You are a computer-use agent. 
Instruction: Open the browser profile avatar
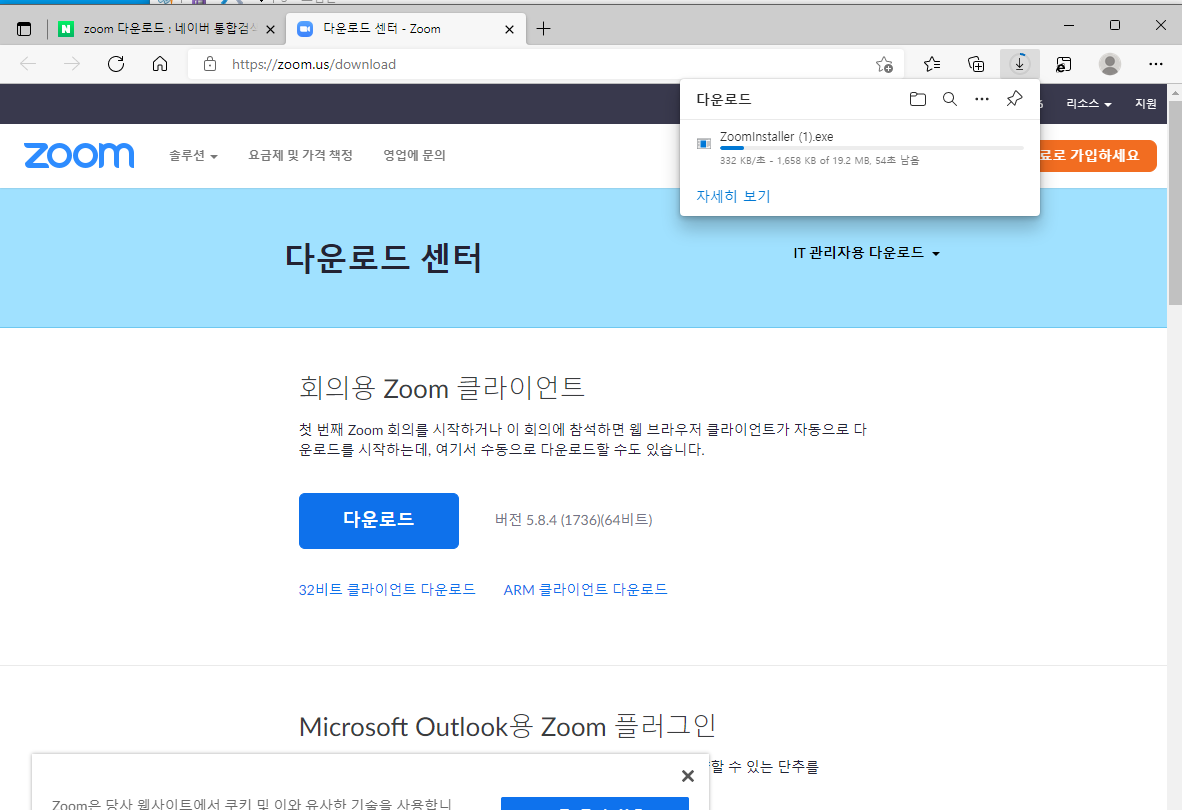pos(1109,64)
